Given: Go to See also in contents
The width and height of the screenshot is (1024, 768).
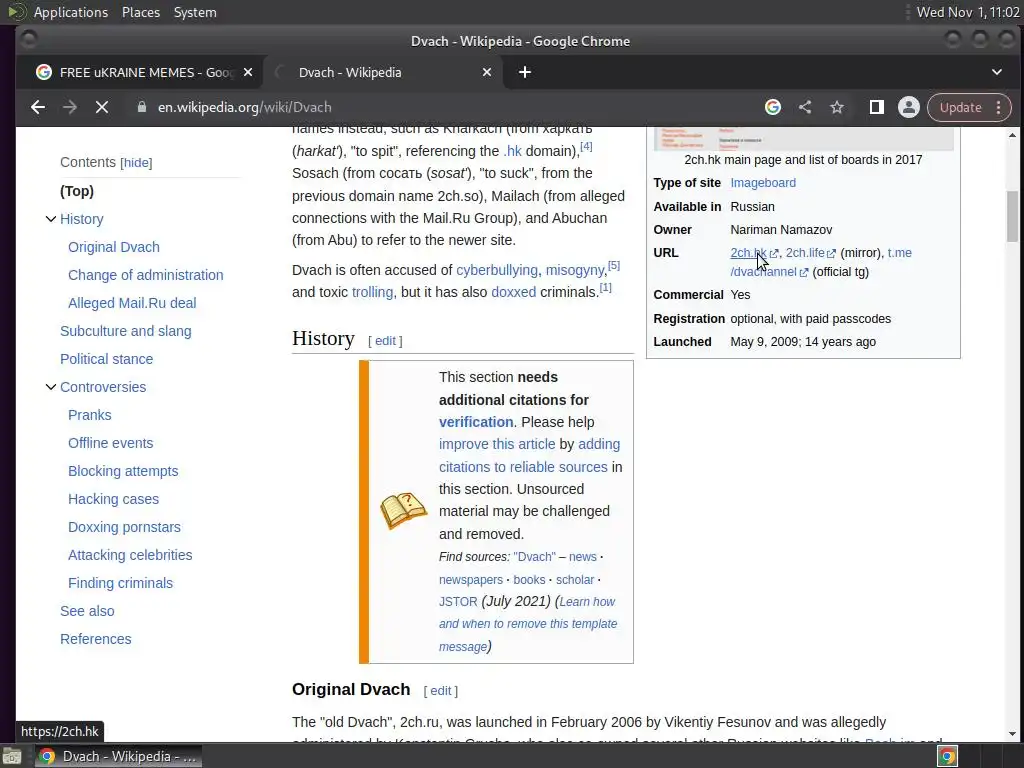Looking at the screenshot, I should 87,611.
